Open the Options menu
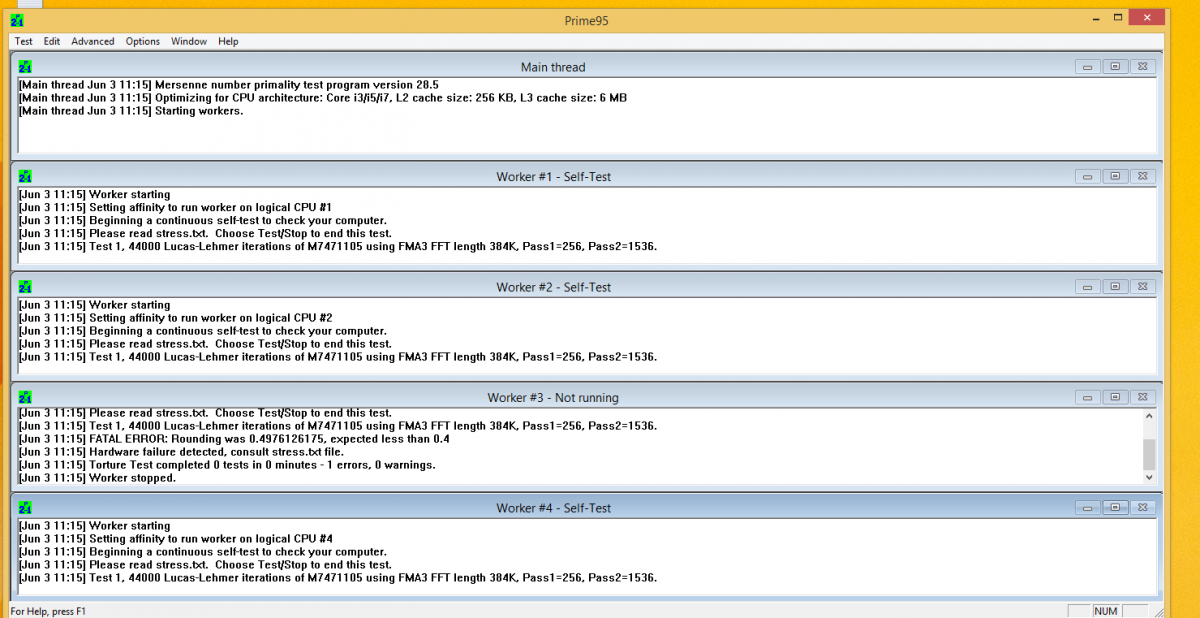Screen dimensions: 1200x618 pos(143,41)
